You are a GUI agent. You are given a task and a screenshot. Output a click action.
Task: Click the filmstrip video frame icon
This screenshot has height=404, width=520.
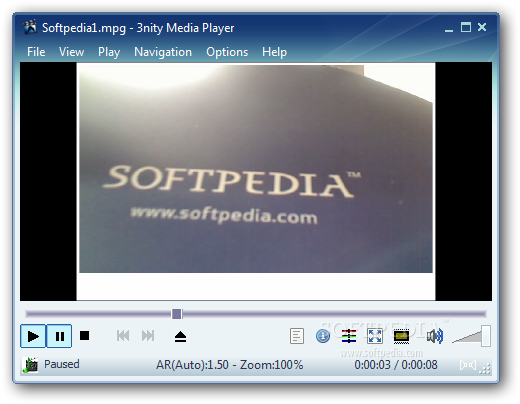[x=401, y=336]
